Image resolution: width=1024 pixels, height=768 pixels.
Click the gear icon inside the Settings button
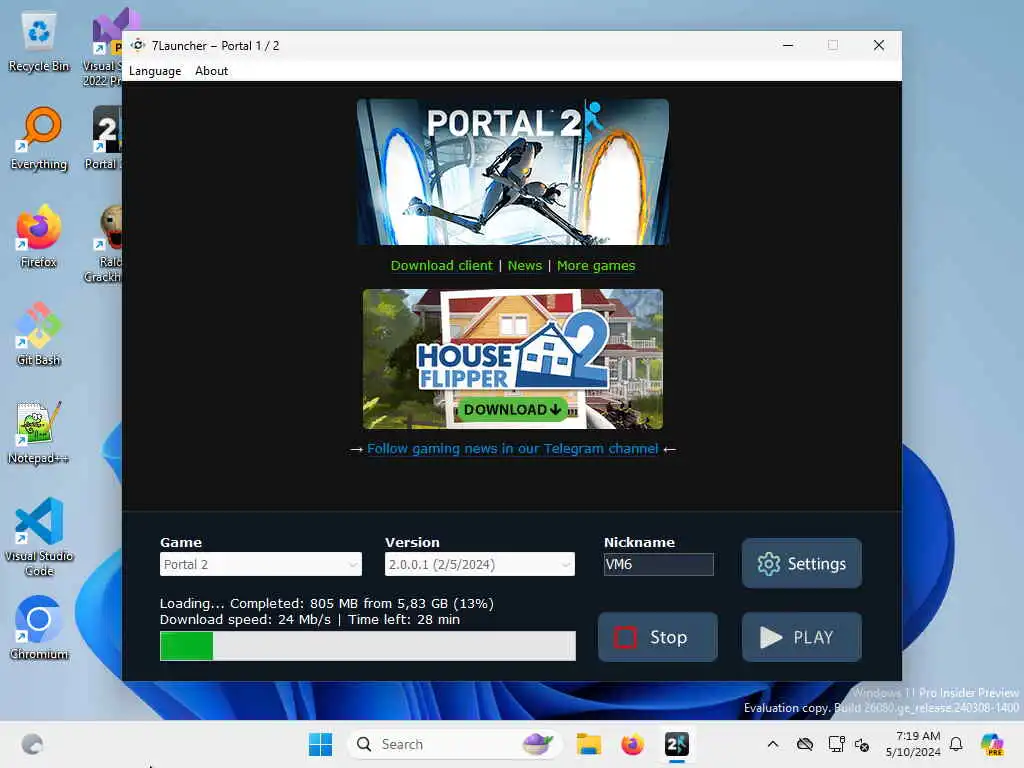pyautogui.click(x=769, y=564)
